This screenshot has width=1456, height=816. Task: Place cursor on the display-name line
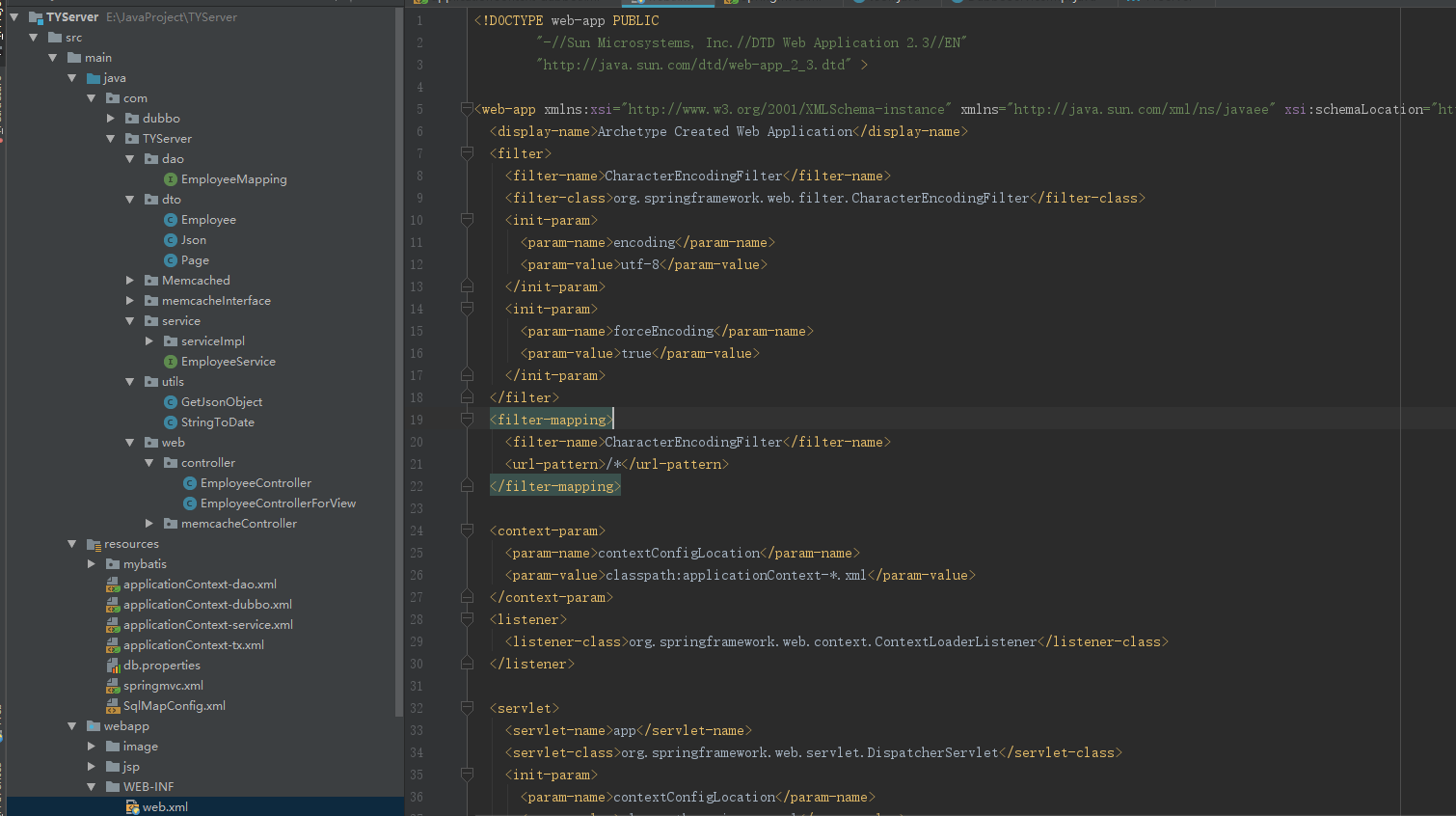[x=728, y=131]
